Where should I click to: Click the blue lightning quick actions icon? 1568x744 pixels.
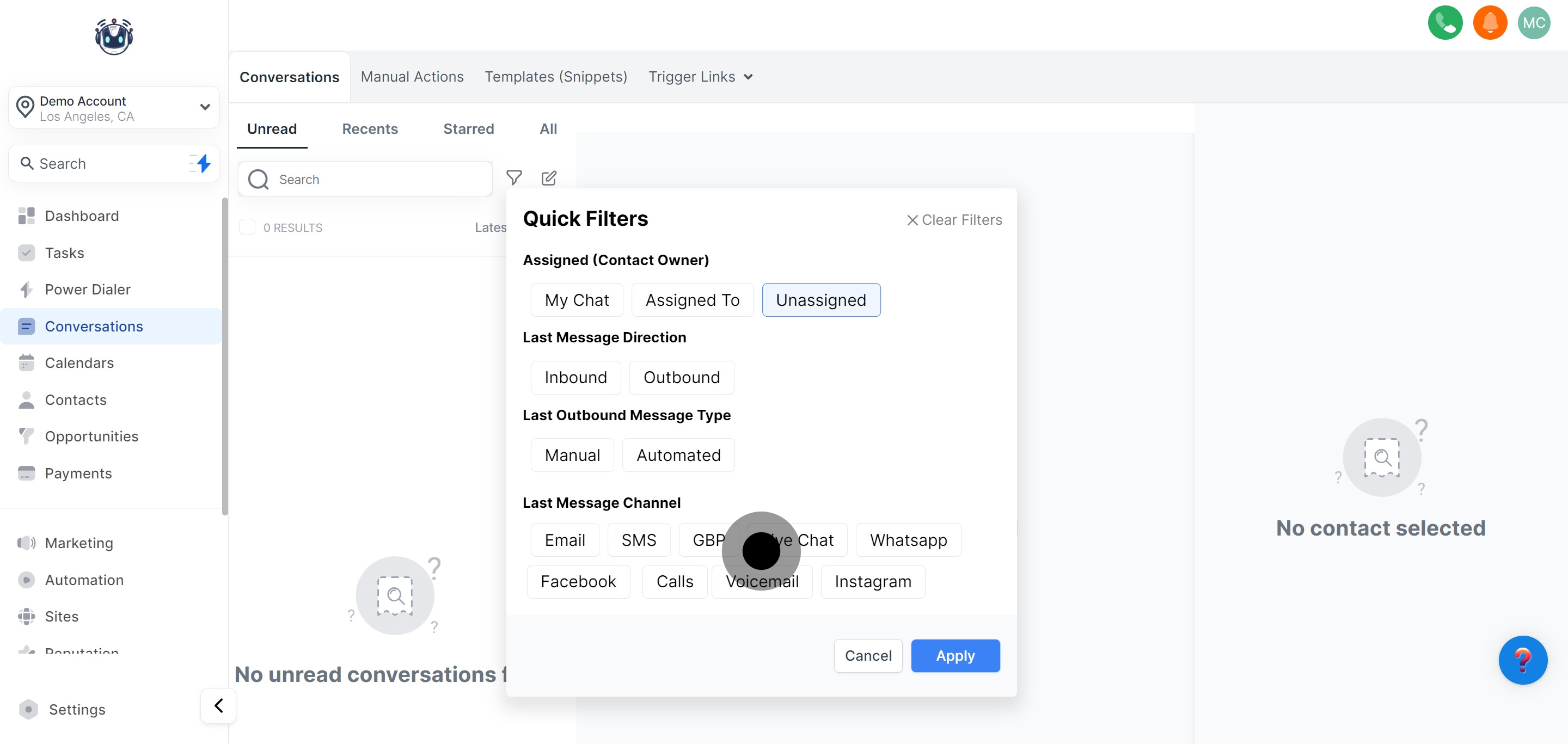203,163
